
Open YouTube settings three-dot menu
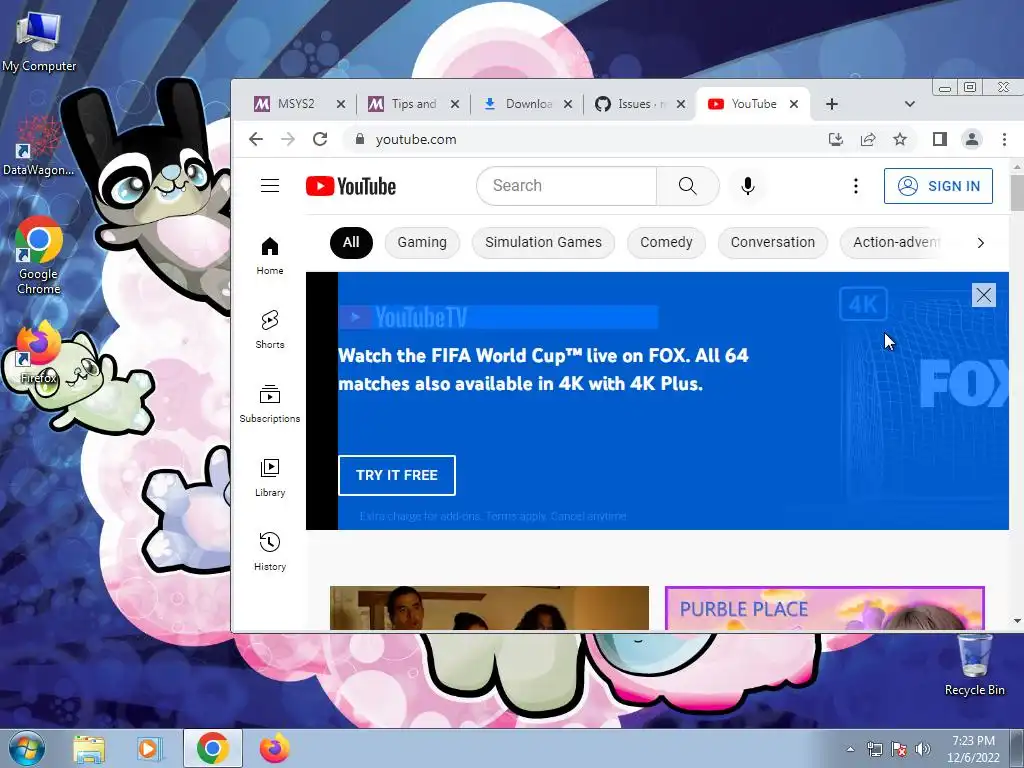coord(856,186)
